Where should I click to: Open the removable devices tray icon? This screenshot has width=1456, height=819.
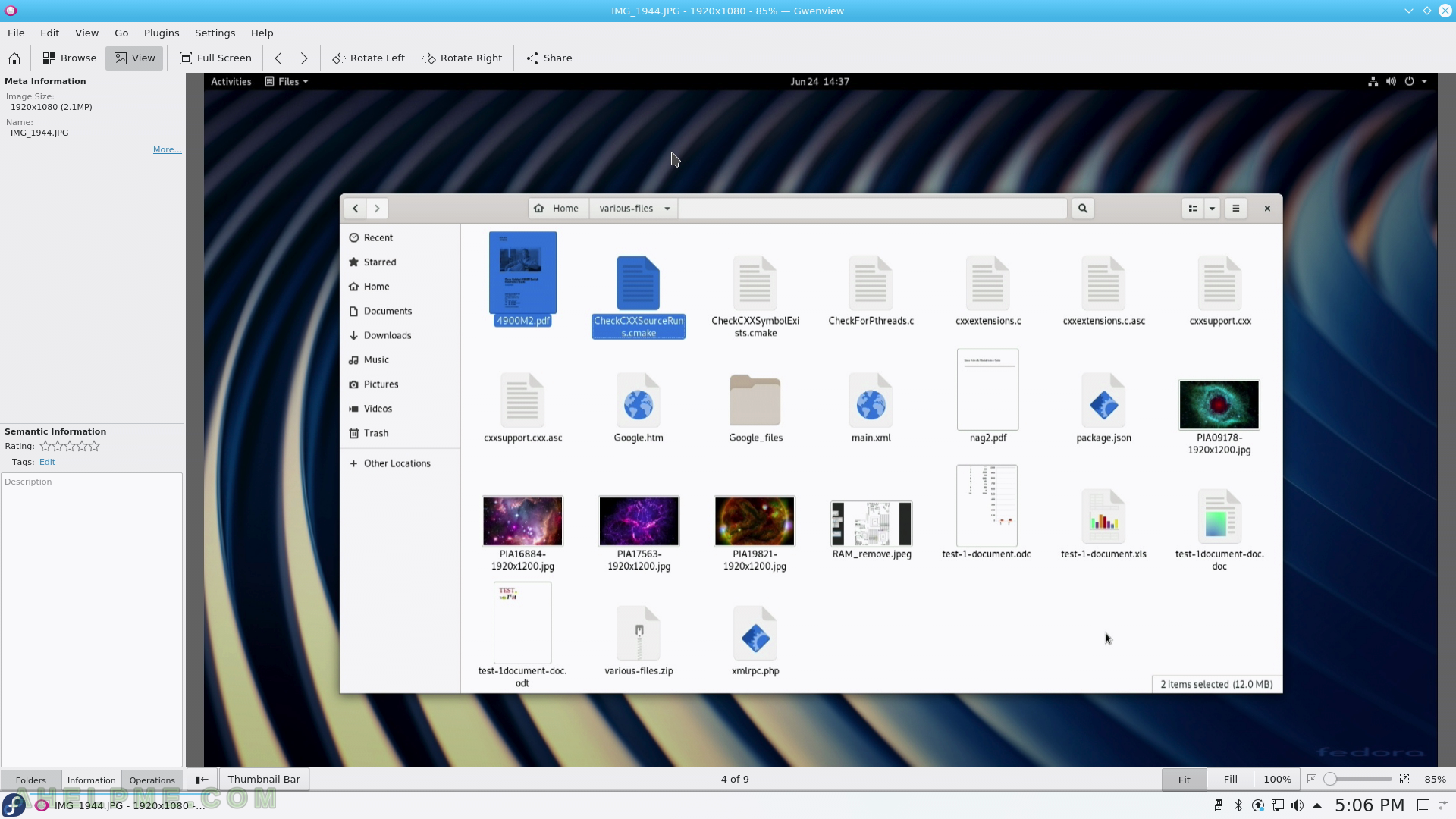1219,806
